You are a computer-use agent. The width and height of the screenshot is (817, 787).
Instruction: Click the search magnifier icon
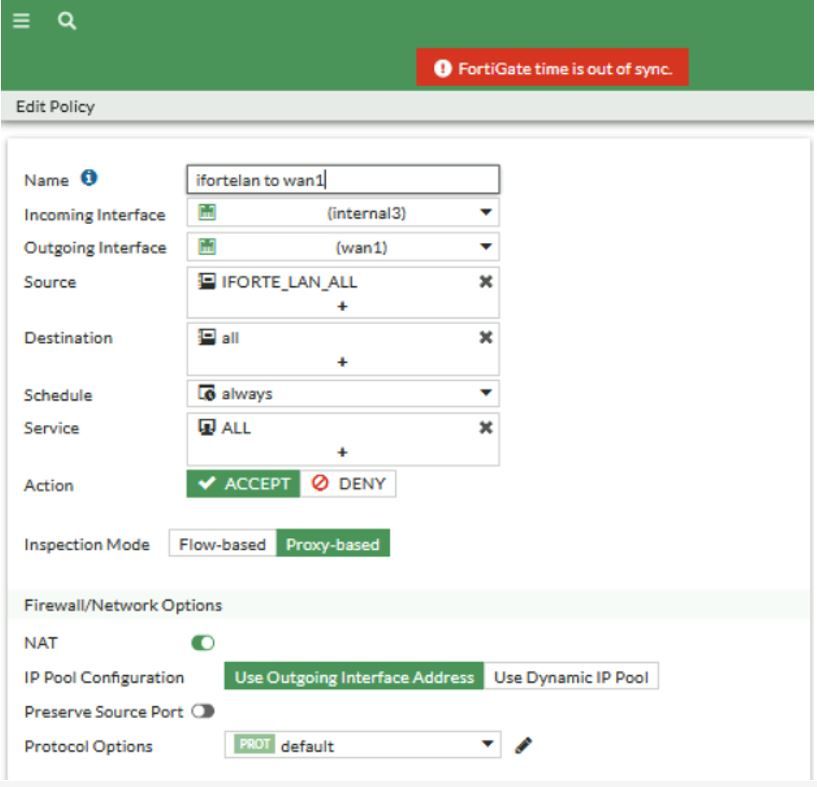(67, 21)
